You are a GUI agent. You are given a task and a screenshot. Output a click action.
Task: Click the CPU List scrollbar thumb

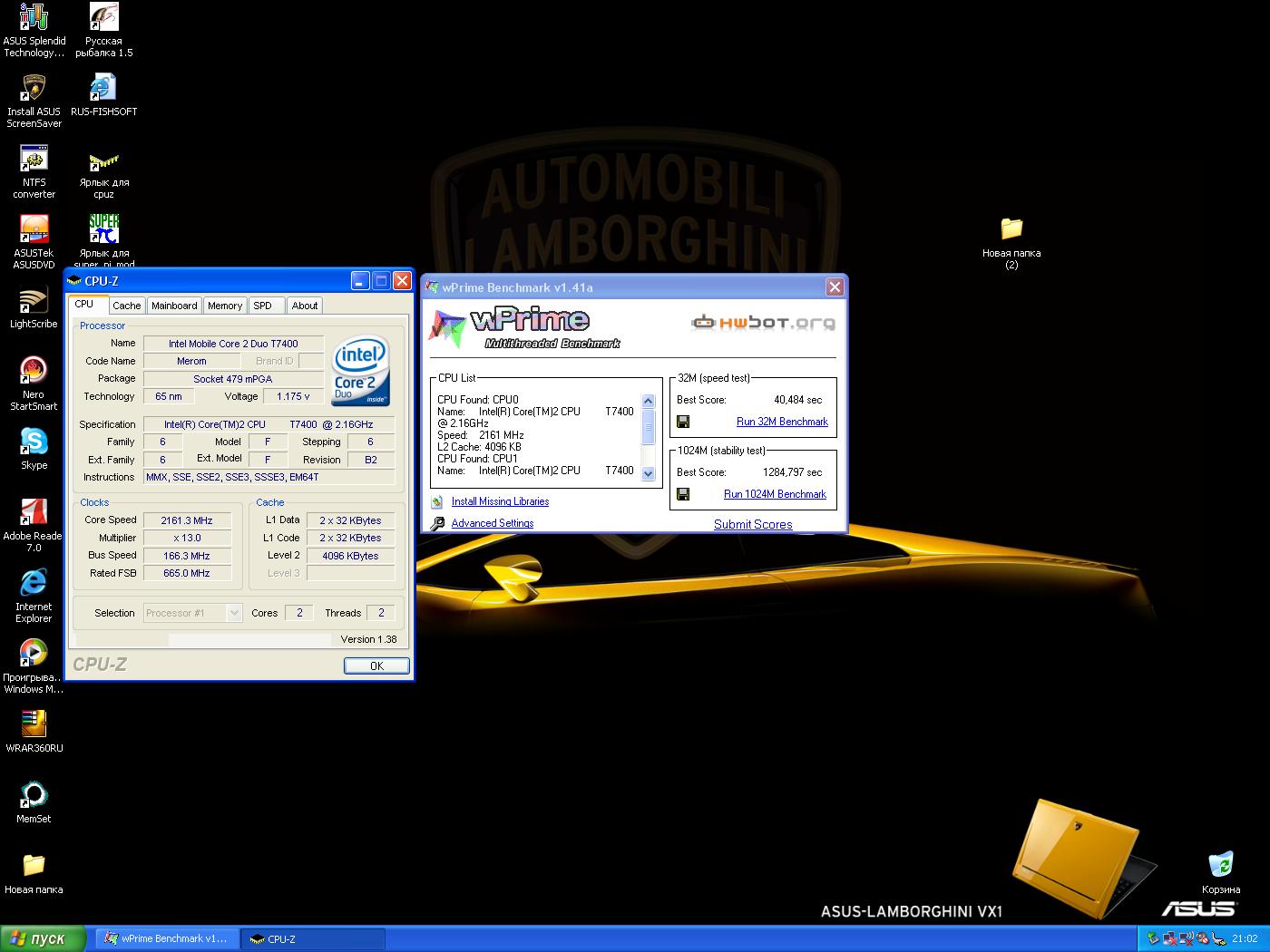coord(648,427)
